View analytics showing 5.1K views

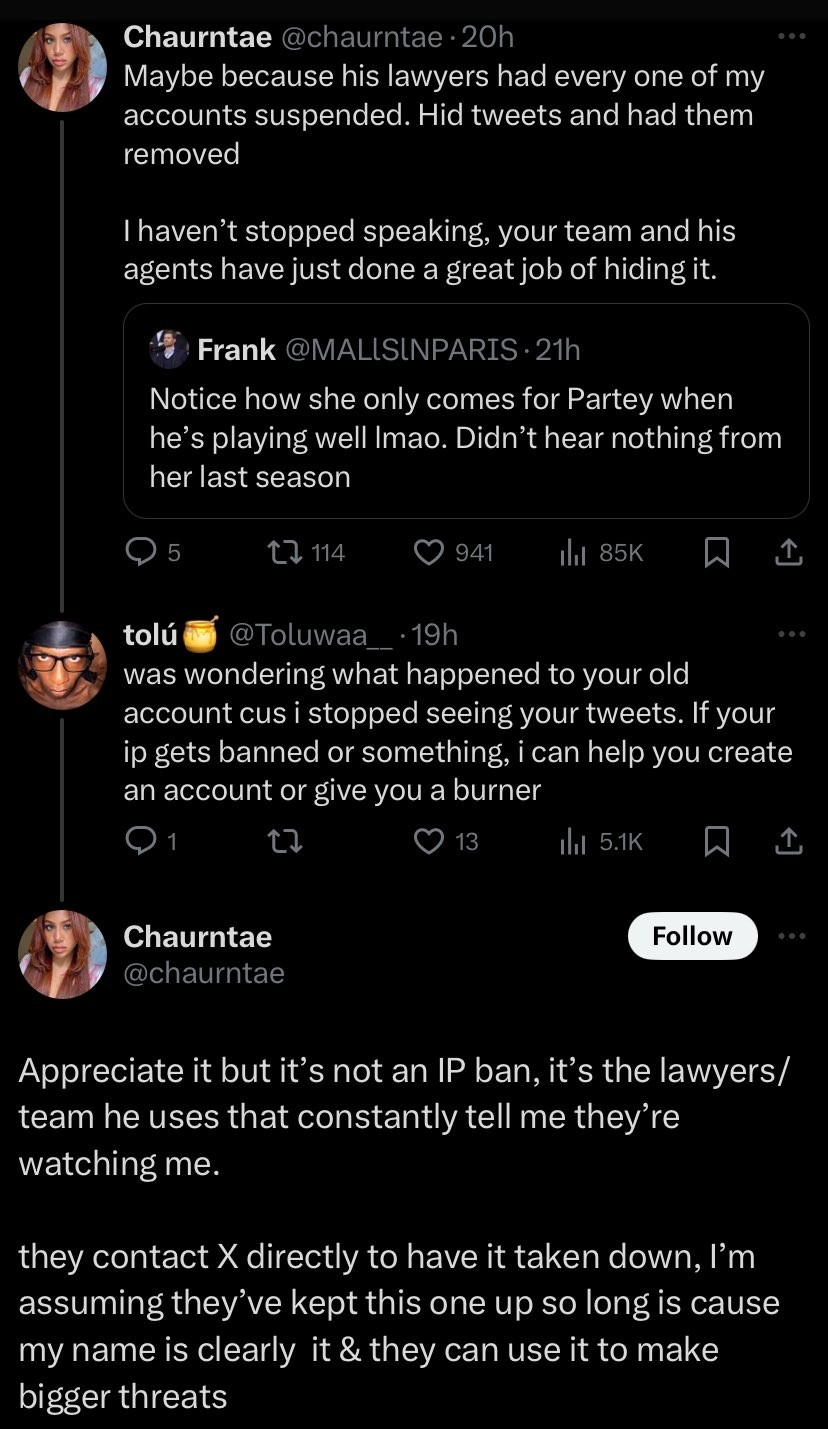click(571, 842)
